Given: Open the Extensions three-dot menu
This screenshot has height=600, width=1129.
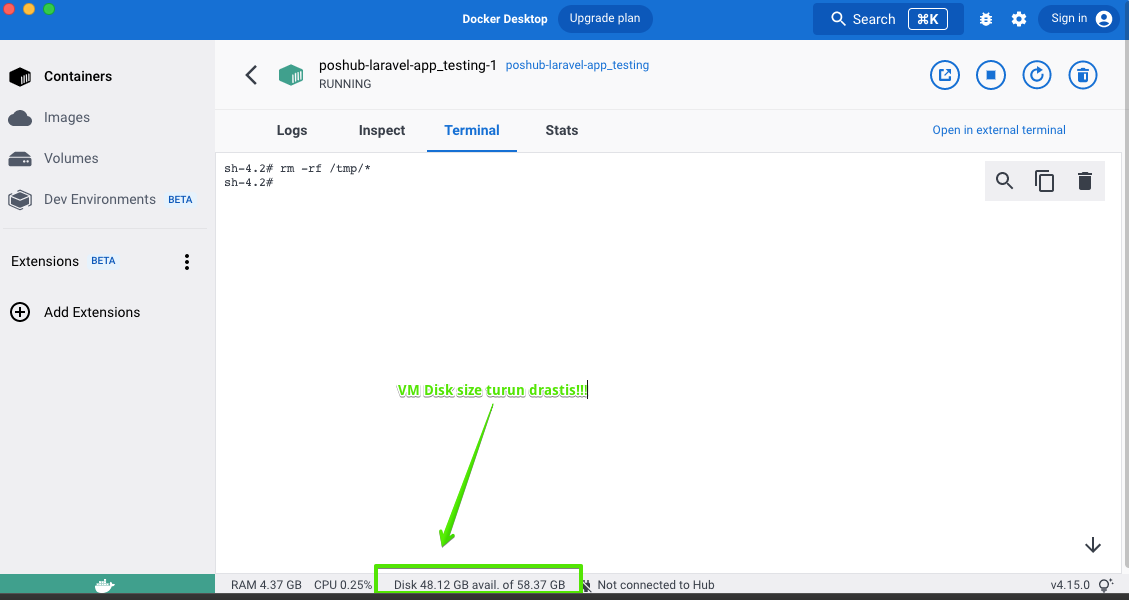Looking at the screenshot, I should [186, 261].
